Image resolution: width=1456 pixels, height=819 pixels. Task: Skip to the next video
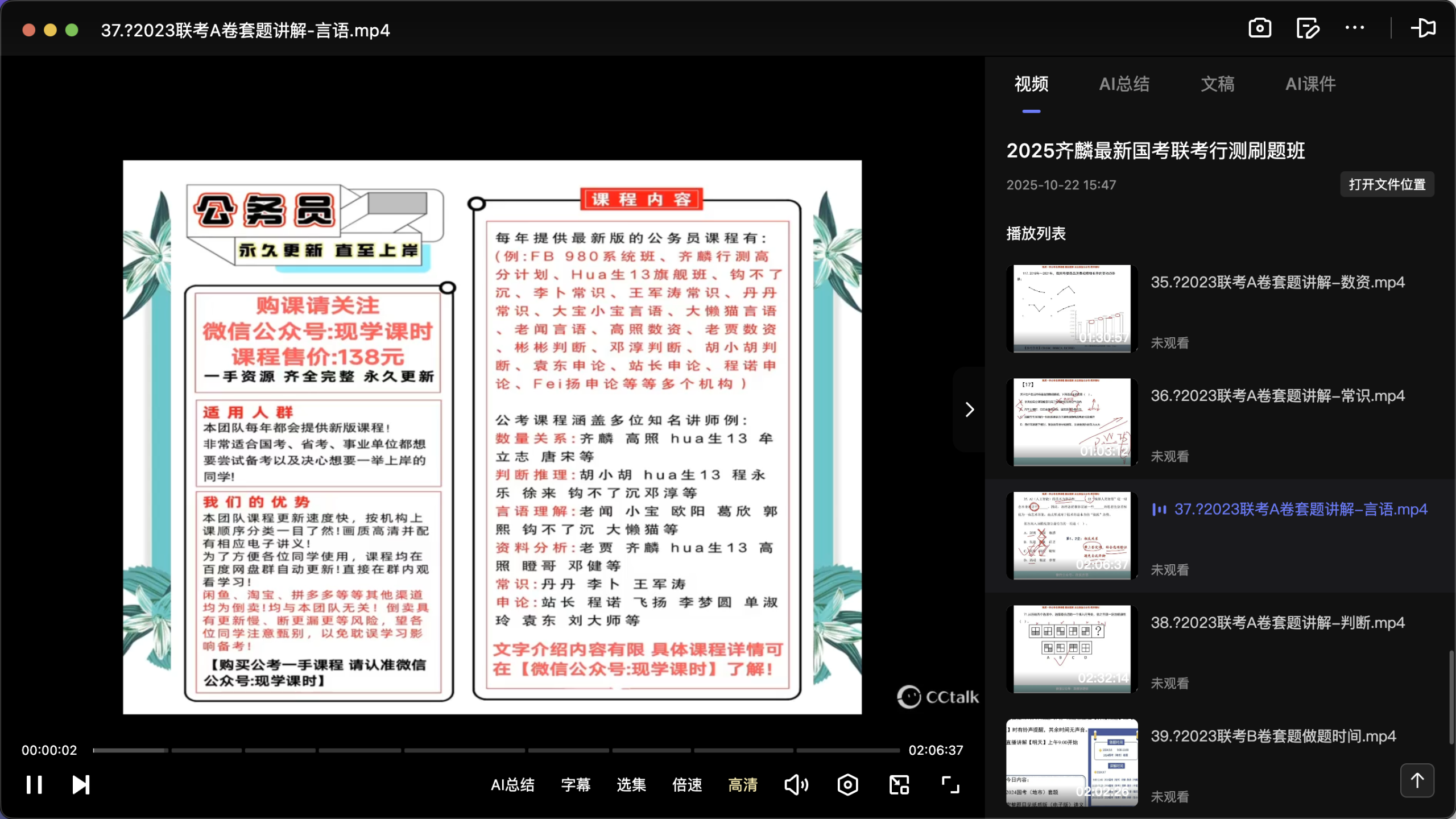coord(80,784)
